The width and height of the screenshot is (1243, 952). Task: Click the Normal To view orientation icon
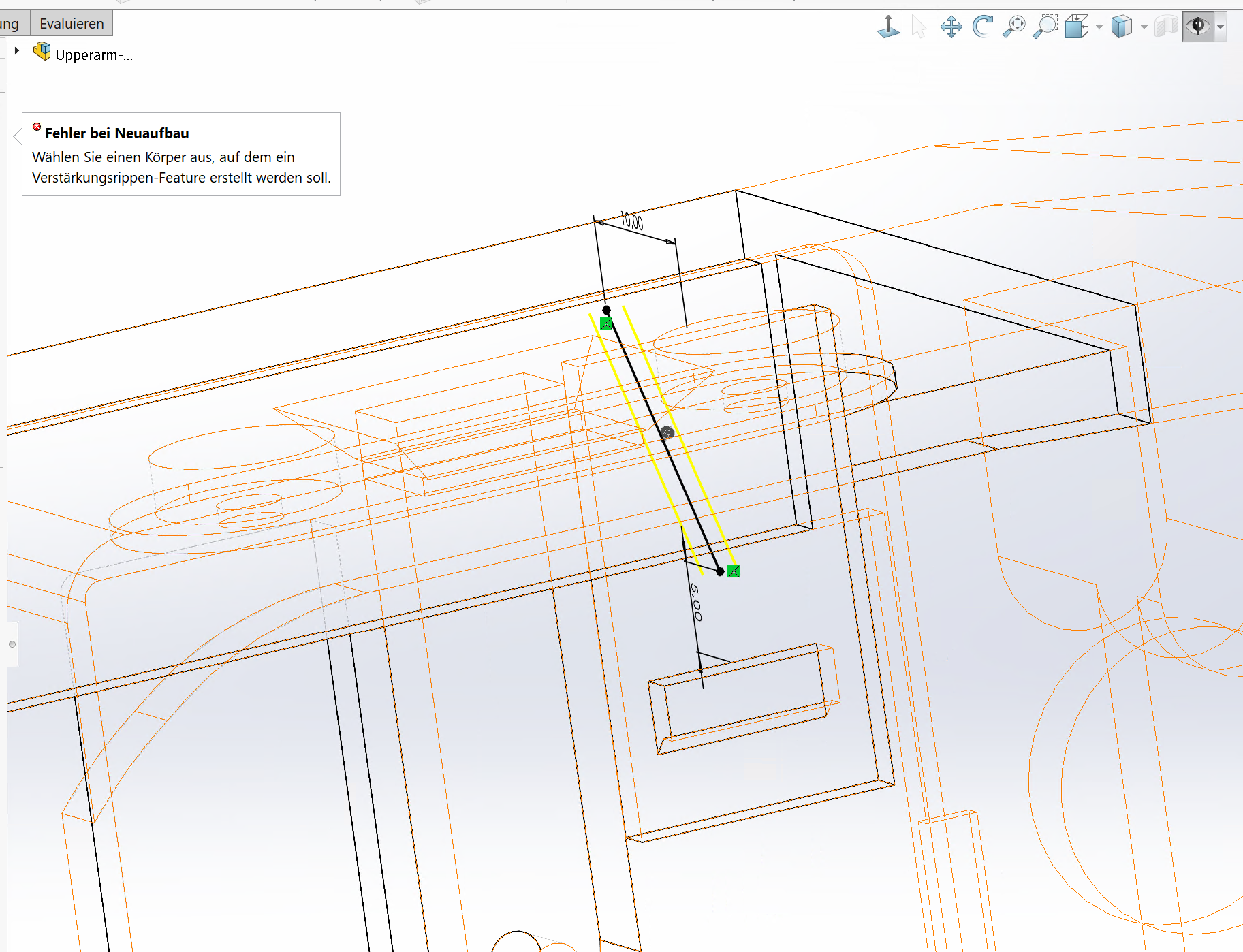(x=888, y=27)
